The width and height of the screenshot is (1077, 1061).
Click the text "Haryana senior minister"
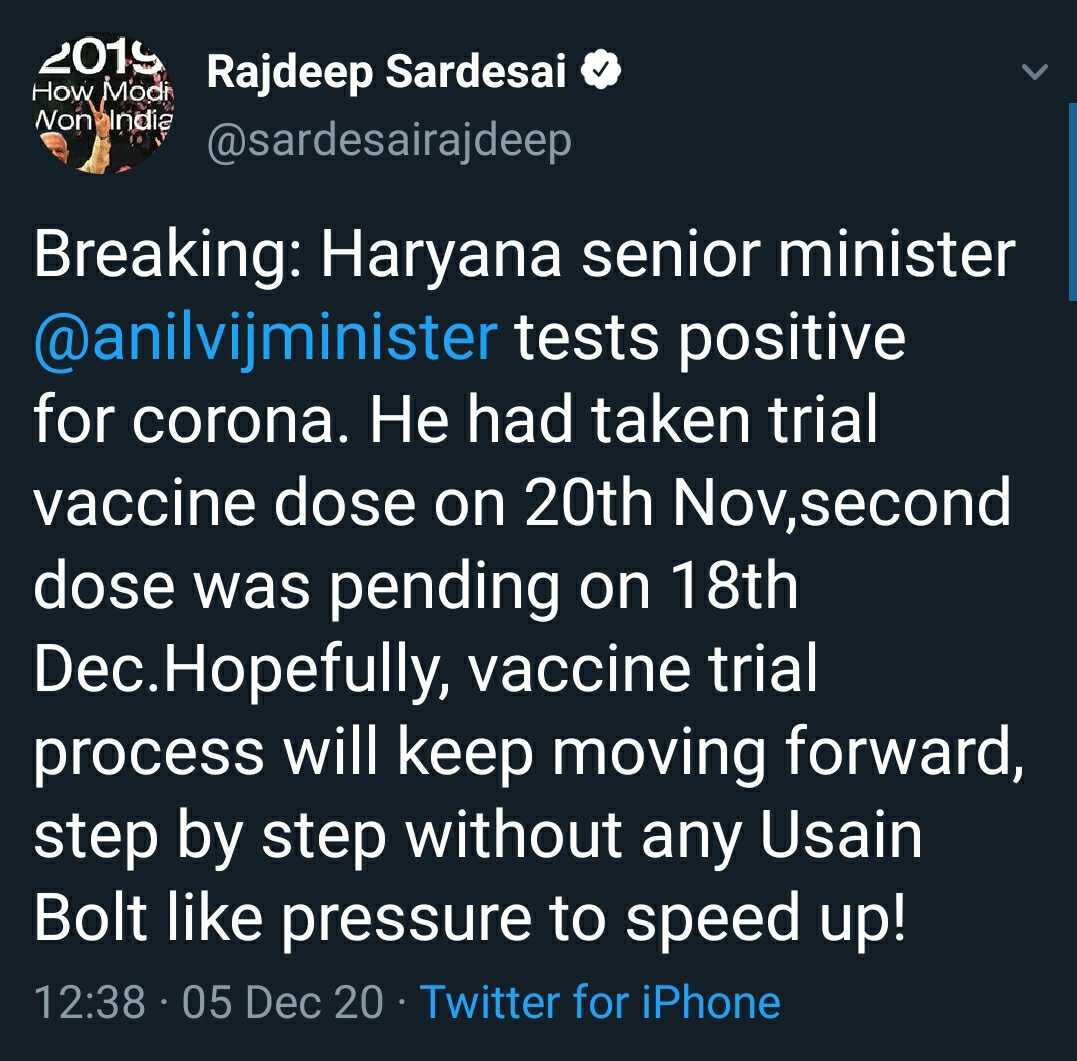(667, 256)
